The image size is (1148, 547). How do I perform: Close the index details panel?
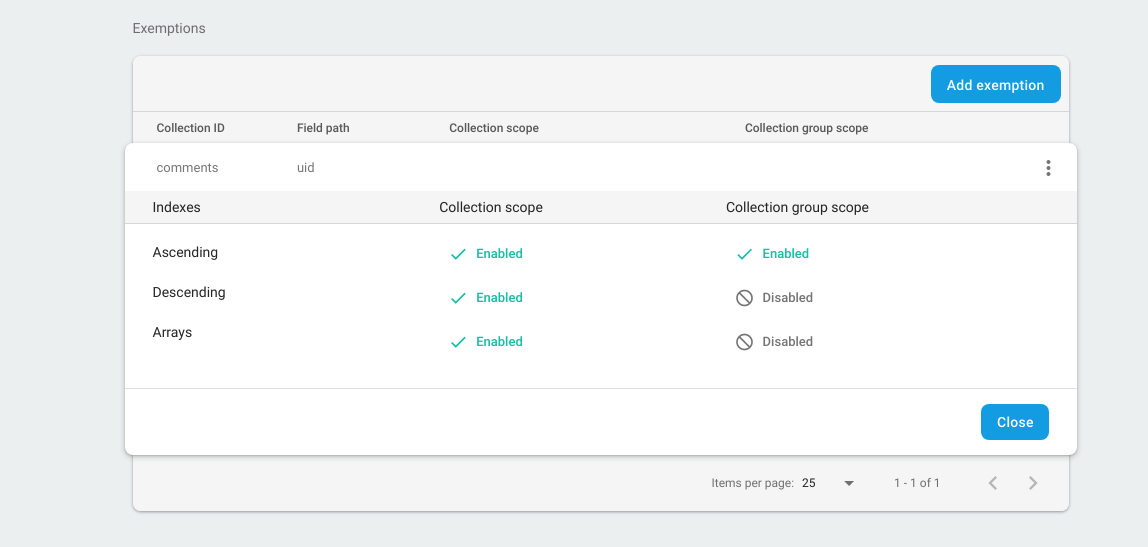pos(1014,422)
